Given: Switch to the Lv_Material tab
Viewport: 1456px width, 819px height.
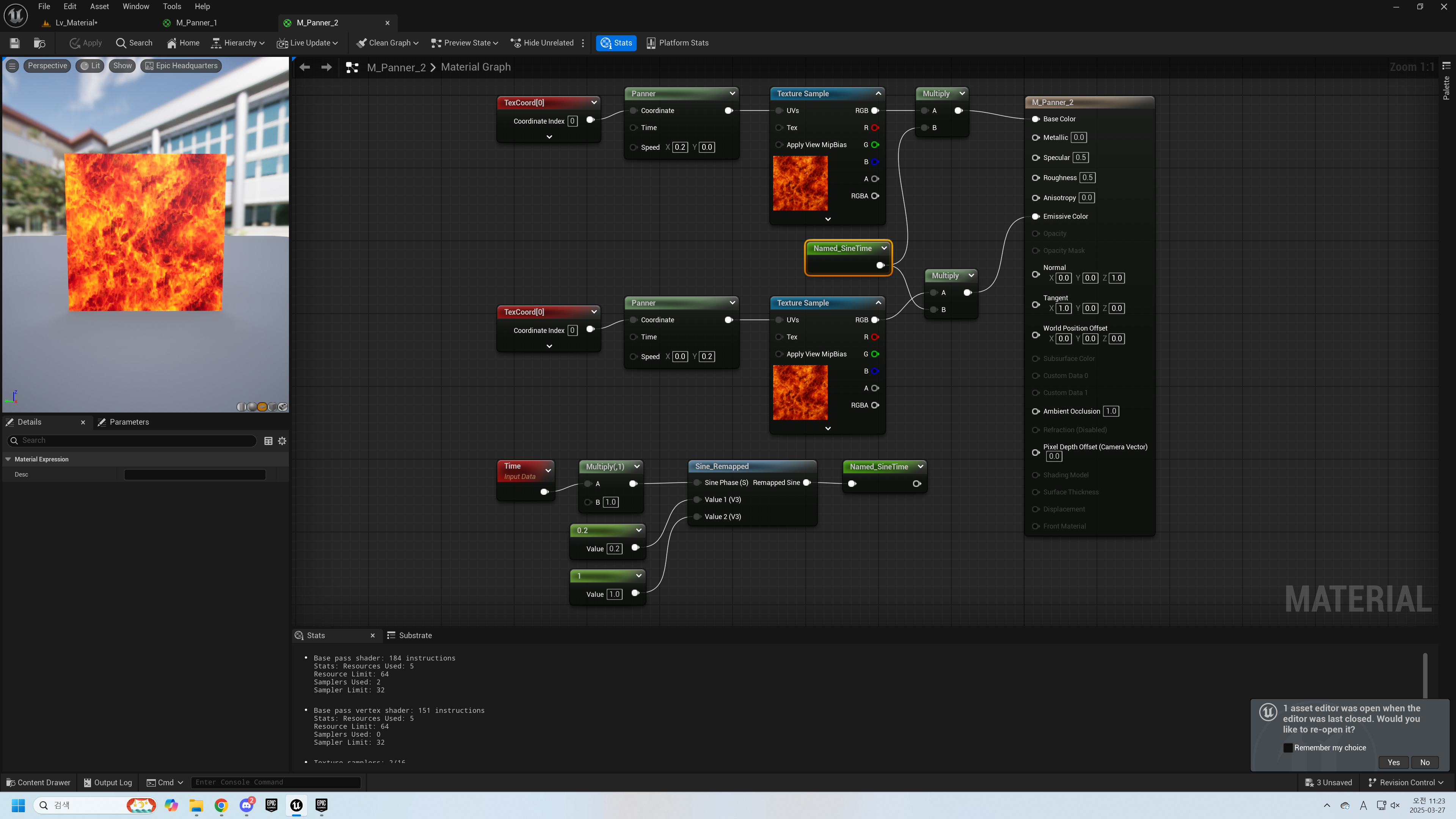Looking at the screenshot, I should 76,23.
